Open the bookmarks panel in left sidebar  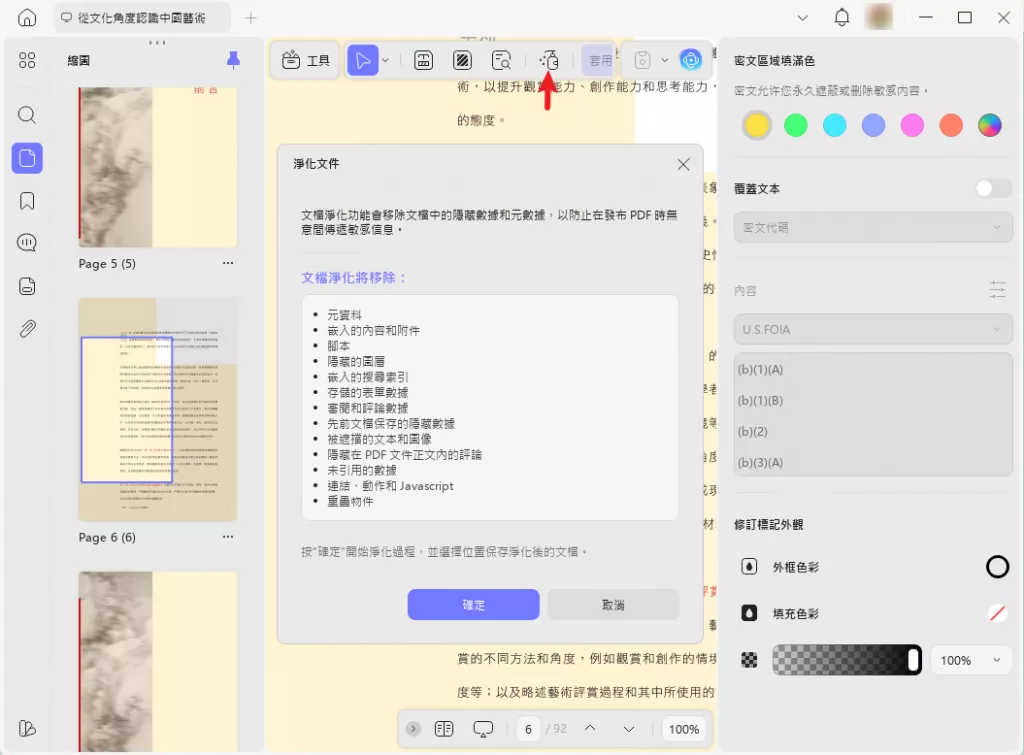[x=27, y=200]
